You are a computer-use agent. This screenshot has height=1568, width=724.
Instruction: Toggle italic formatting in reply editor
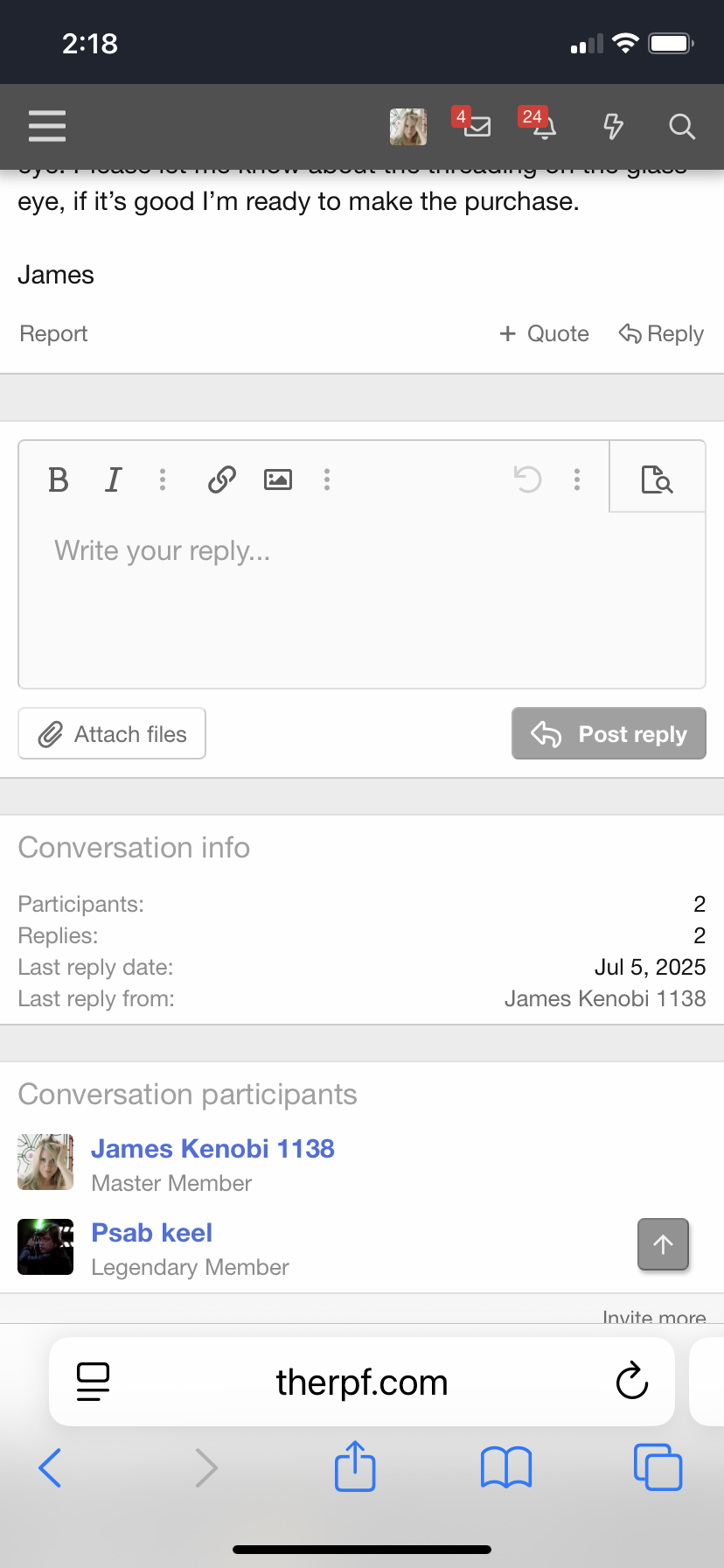[113, 479]
